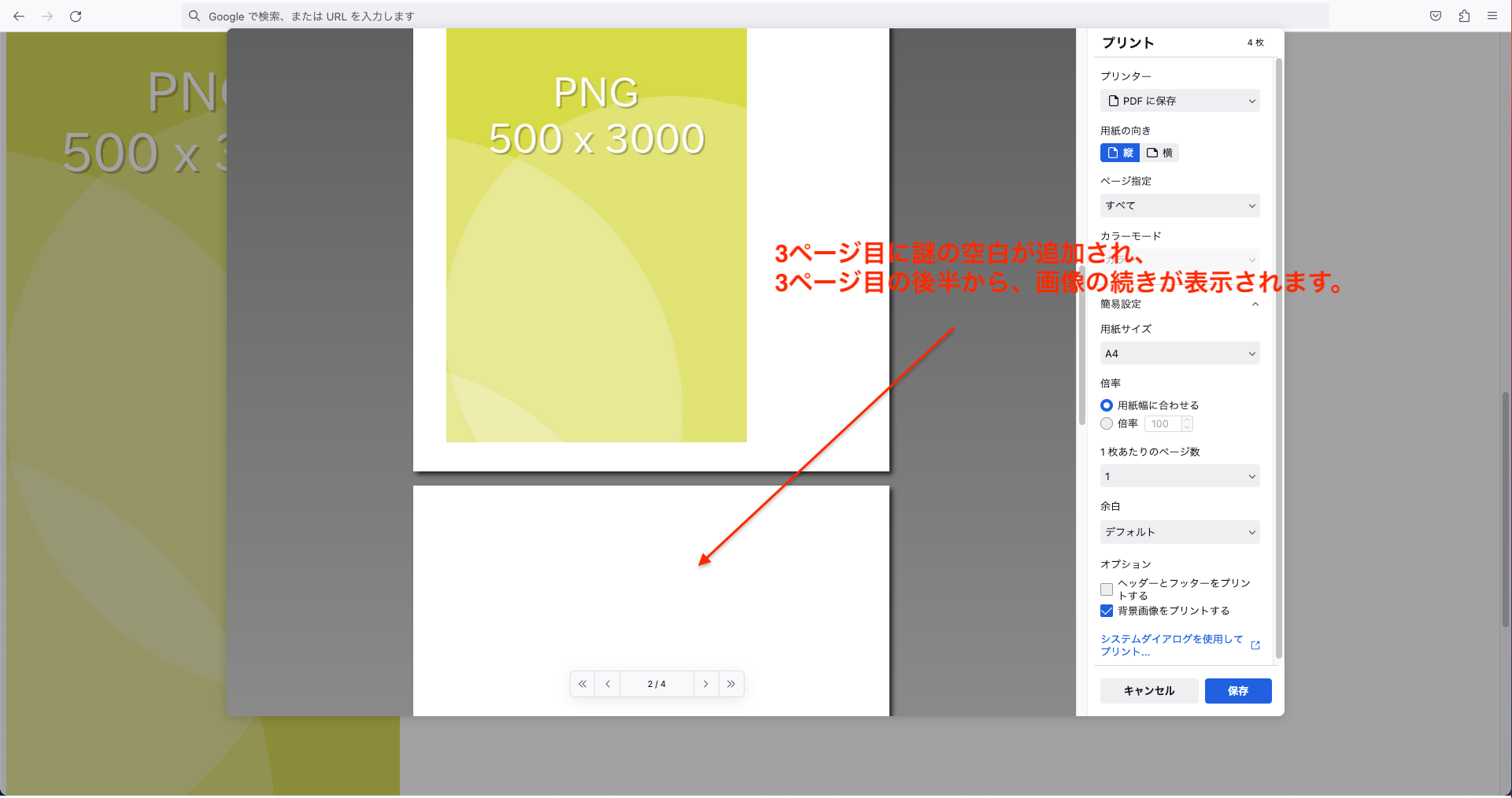The width and height of the screenshot is (1512, 798).
Task: Enable ヘッダーとフッターをプリントする checkbox
Action: tap(1107, 589)
